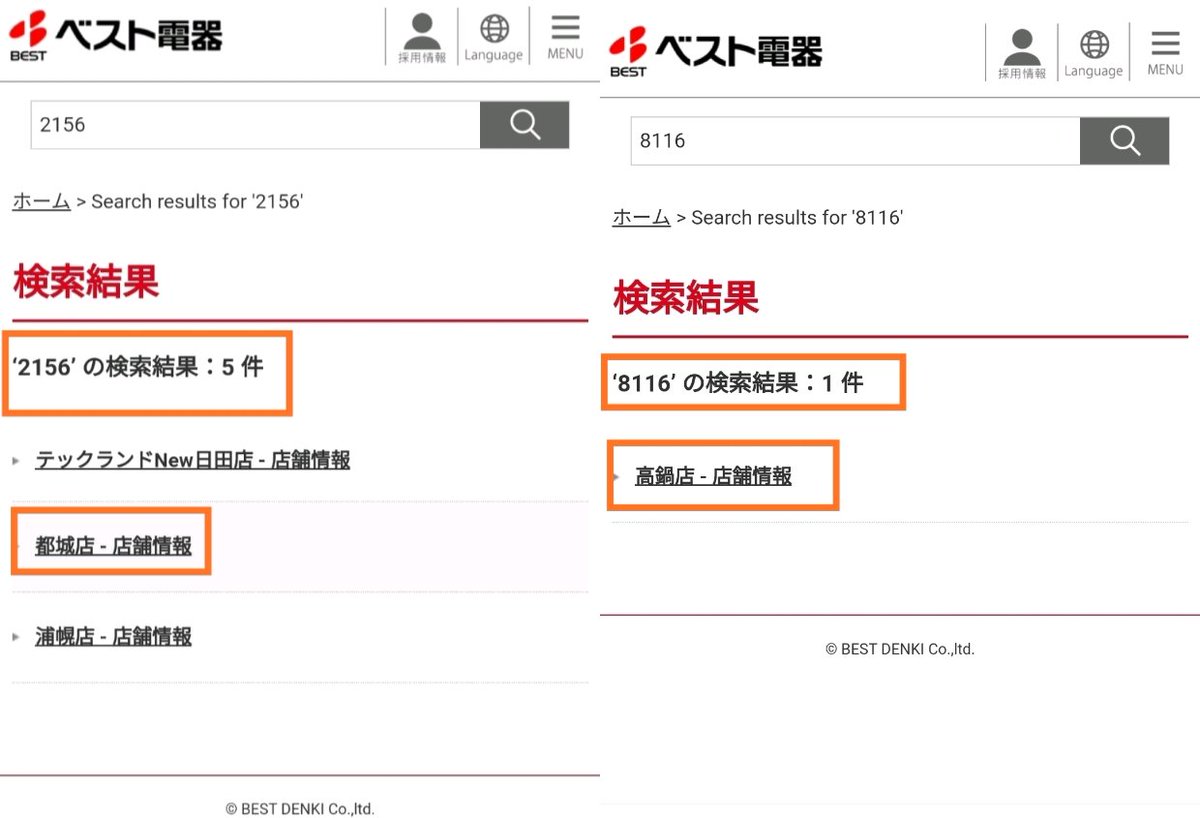The height and width of the screenshot is (818, 1200).
Task: Open 浦幌店 - 店舗情報 link
Action: [113, 636]
